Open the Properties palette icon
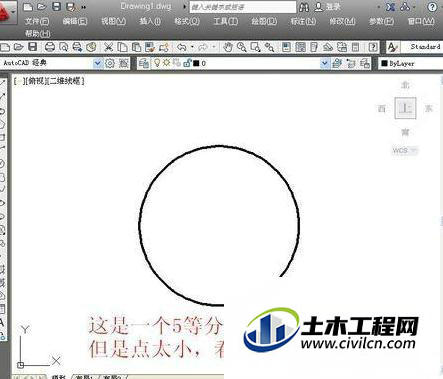 tap(286, 47)
